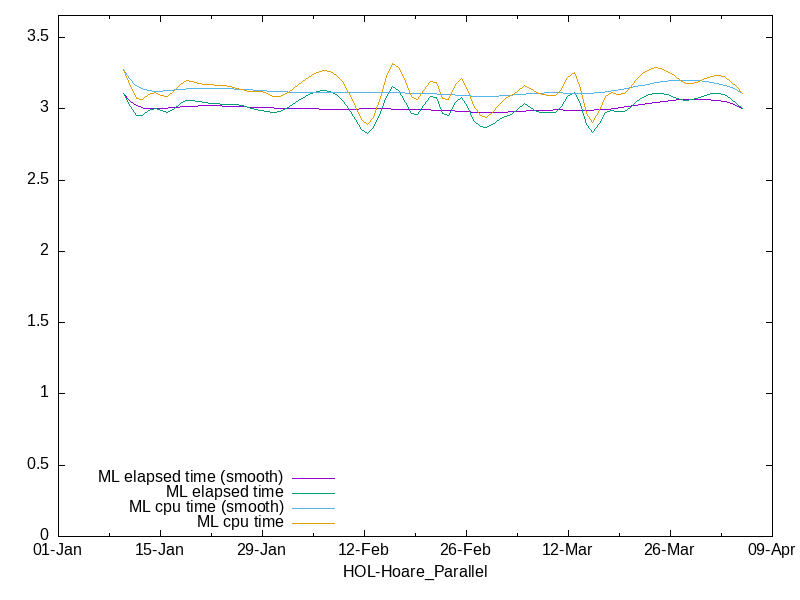The height and width of the screenshot is (600, 800).
Task: Pick the 29-Jan date on the x-axis
Action: (x=262, y=550)
